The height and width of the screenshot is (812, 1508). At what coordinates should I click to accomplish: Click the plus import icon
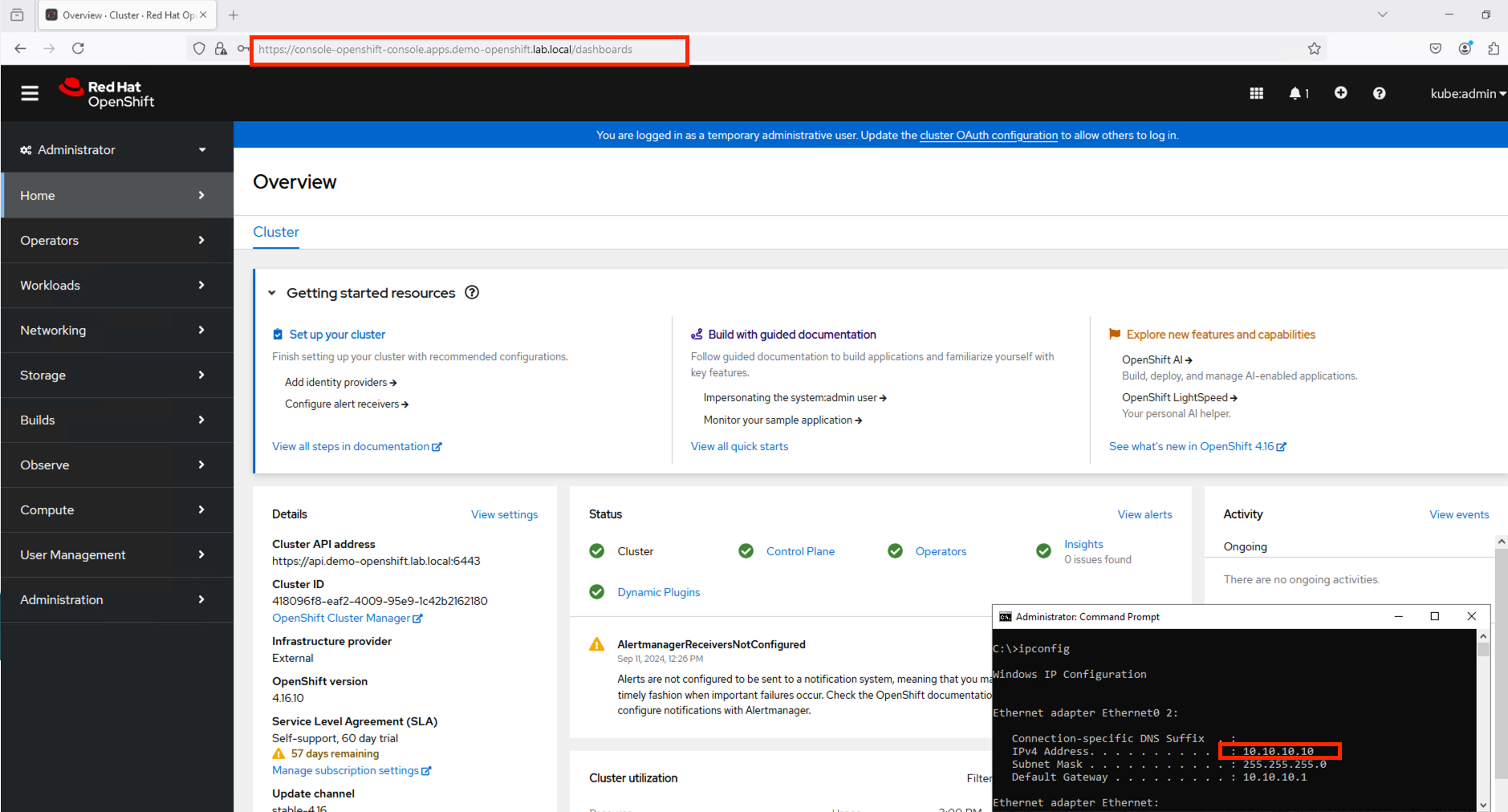tap(1340, 93)
